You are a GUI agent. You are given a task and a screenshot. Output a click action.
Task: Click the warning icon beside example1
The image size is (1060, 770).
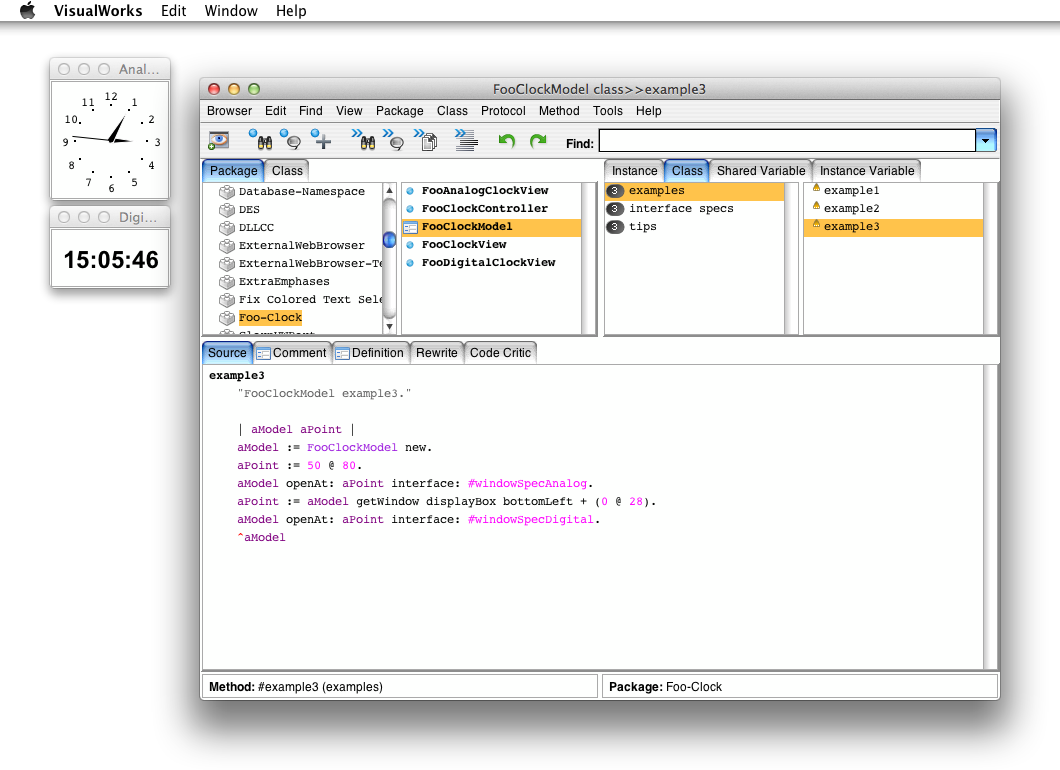point(816,188)
